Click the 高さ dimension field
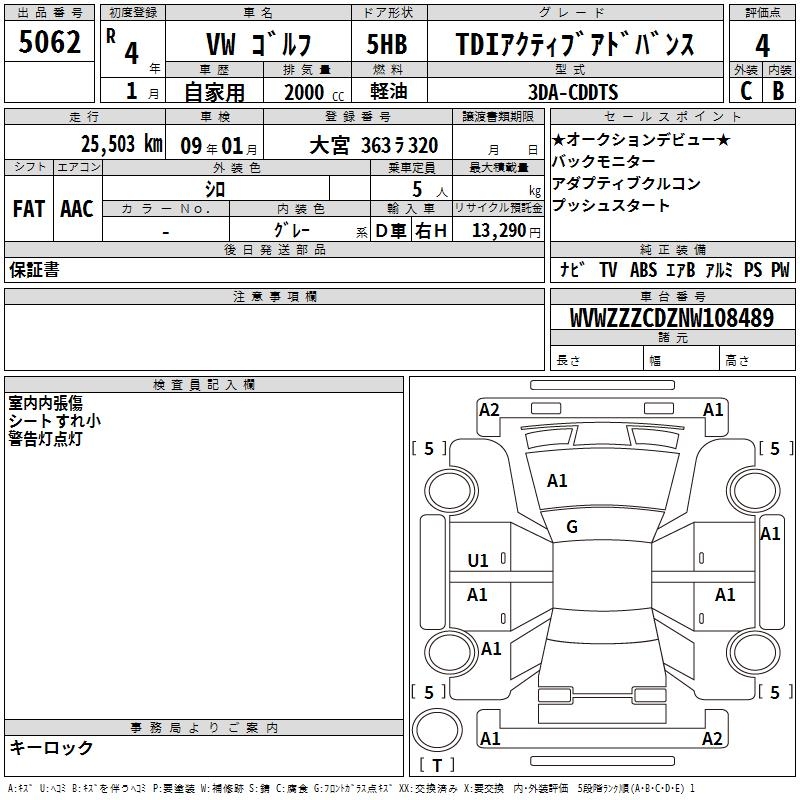This screenshot has width=800, height=800. (x=757, y=360)
